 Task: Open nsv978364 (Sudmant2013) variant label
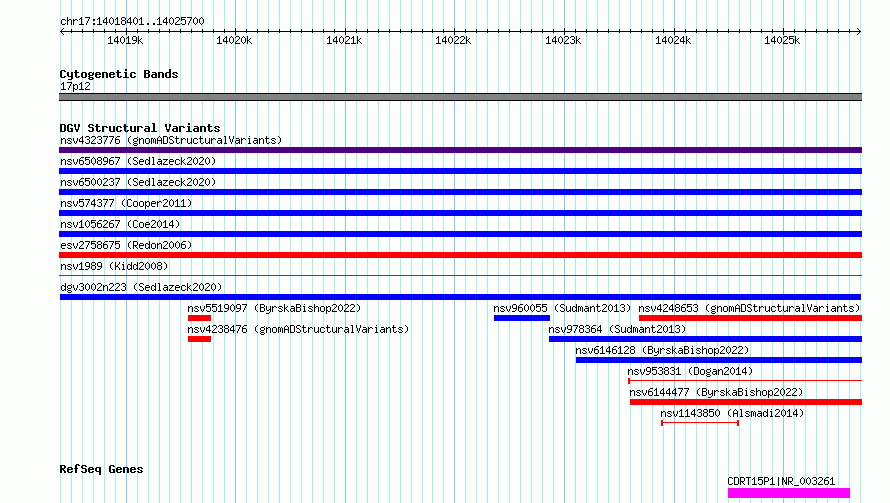click(617, 329)
